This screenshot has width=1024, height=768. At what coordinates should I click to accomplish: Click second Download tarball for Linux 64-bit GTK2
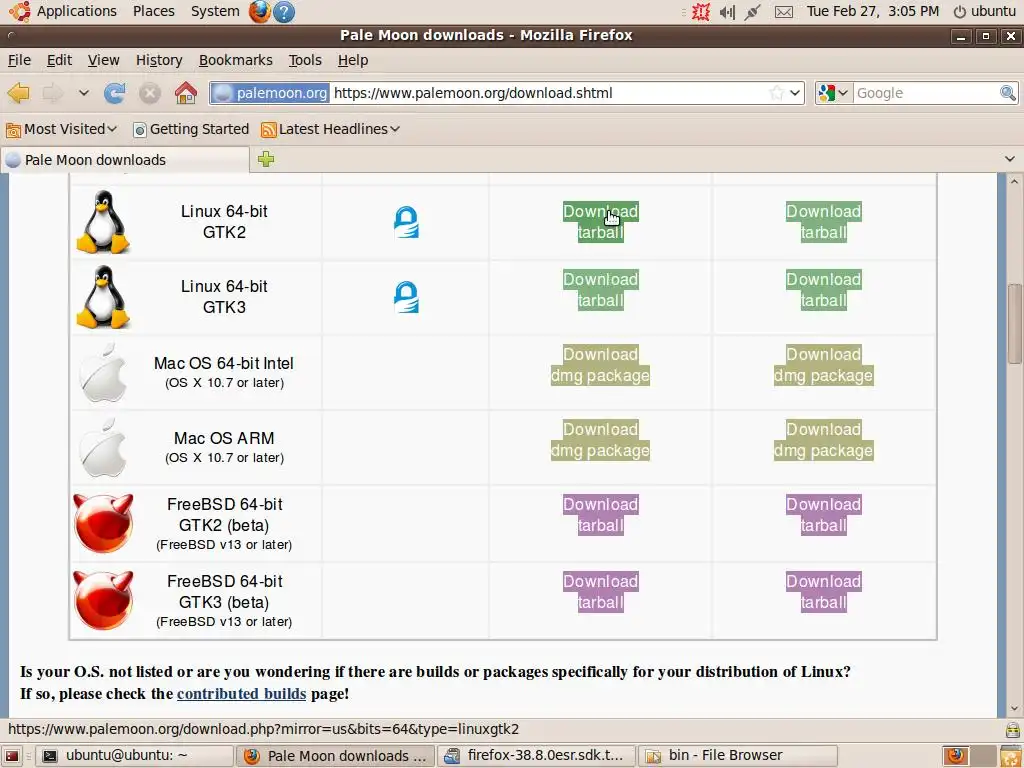click(x=824, y=222)
